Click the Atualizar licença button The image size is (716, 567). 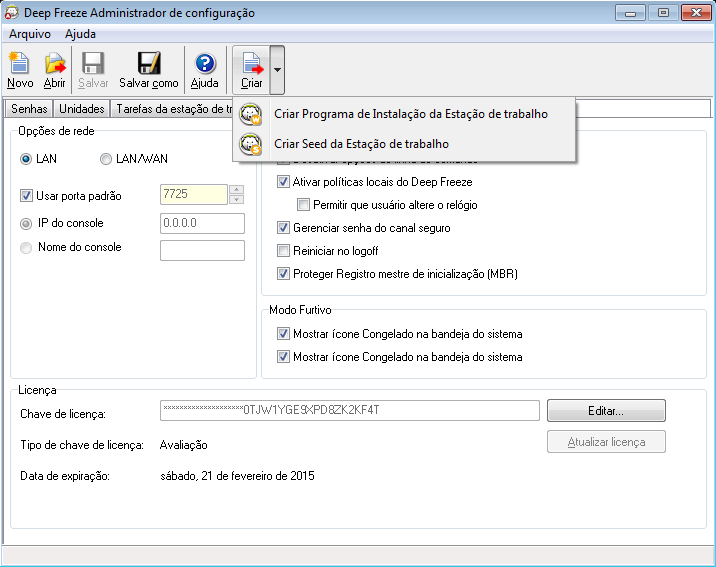tap(606, 442)
